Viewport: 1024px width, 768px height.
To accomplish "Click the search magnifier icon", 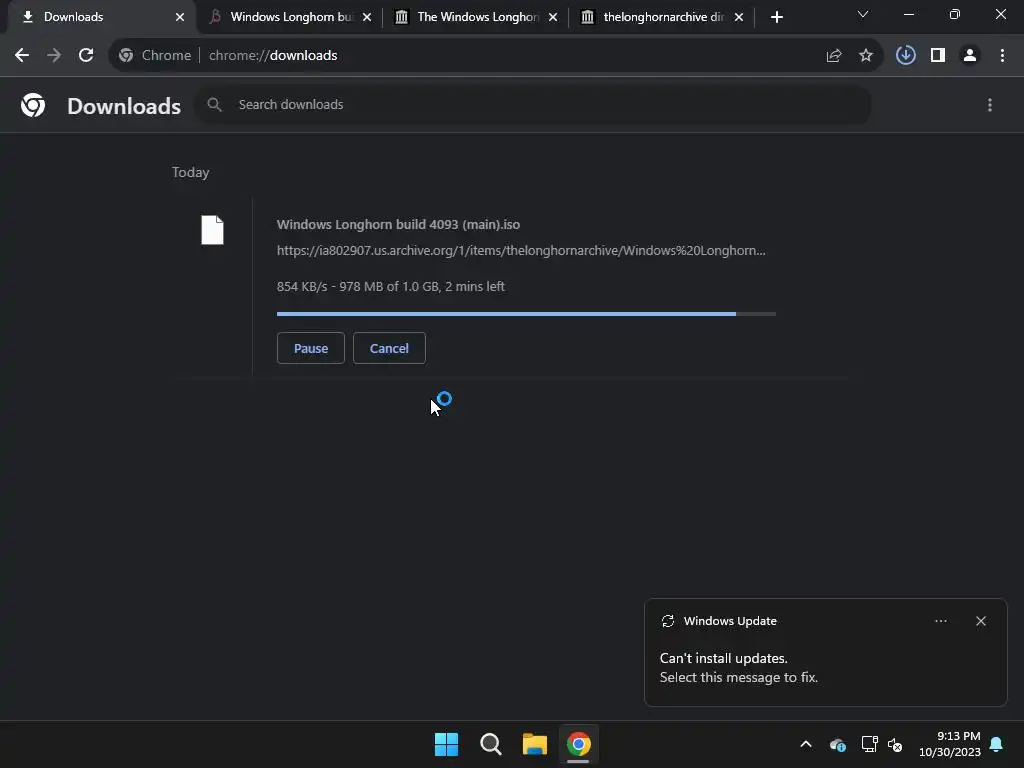I will pyautogui.click(x=214, y=104).
